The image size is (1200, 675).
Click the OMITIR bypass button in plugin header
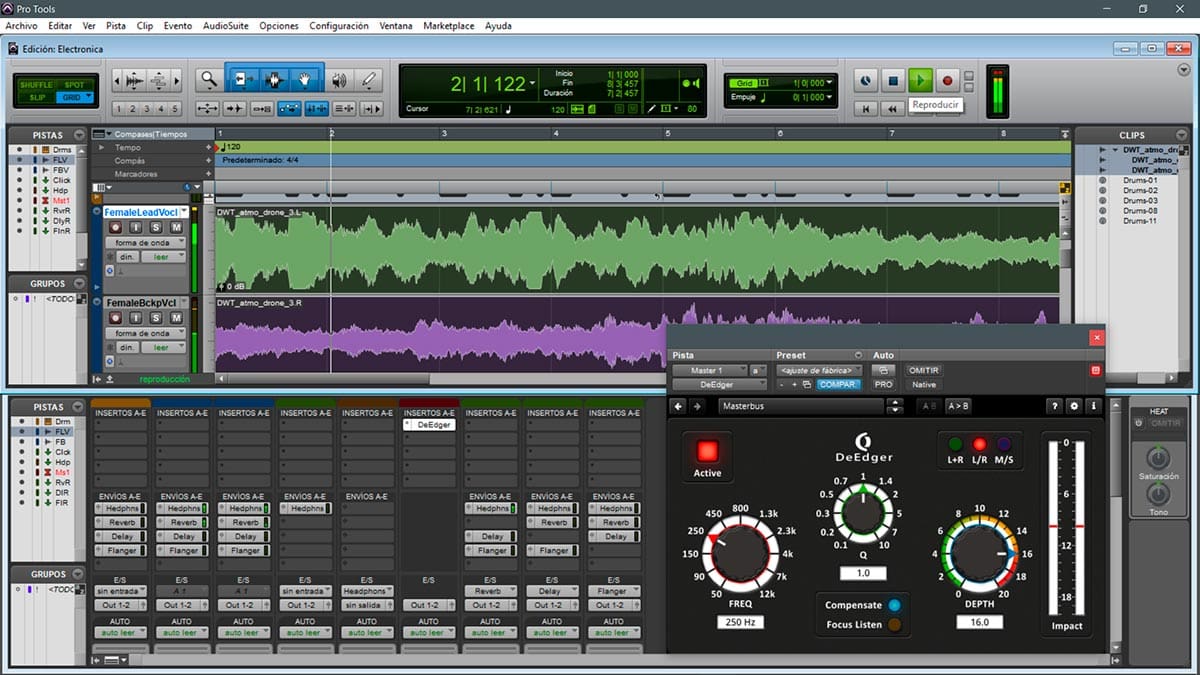pyautogui.click(x=924, y=370)
